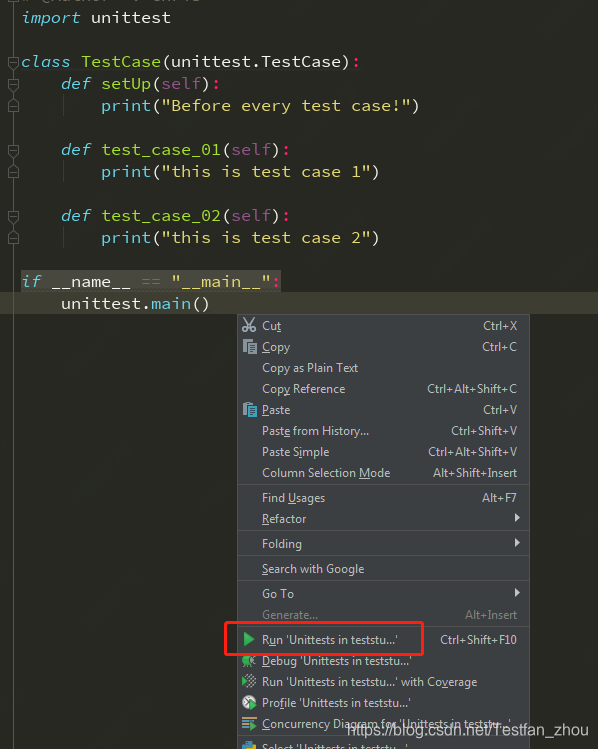Choose Copy Reference from menu

[x=384, y=389]
